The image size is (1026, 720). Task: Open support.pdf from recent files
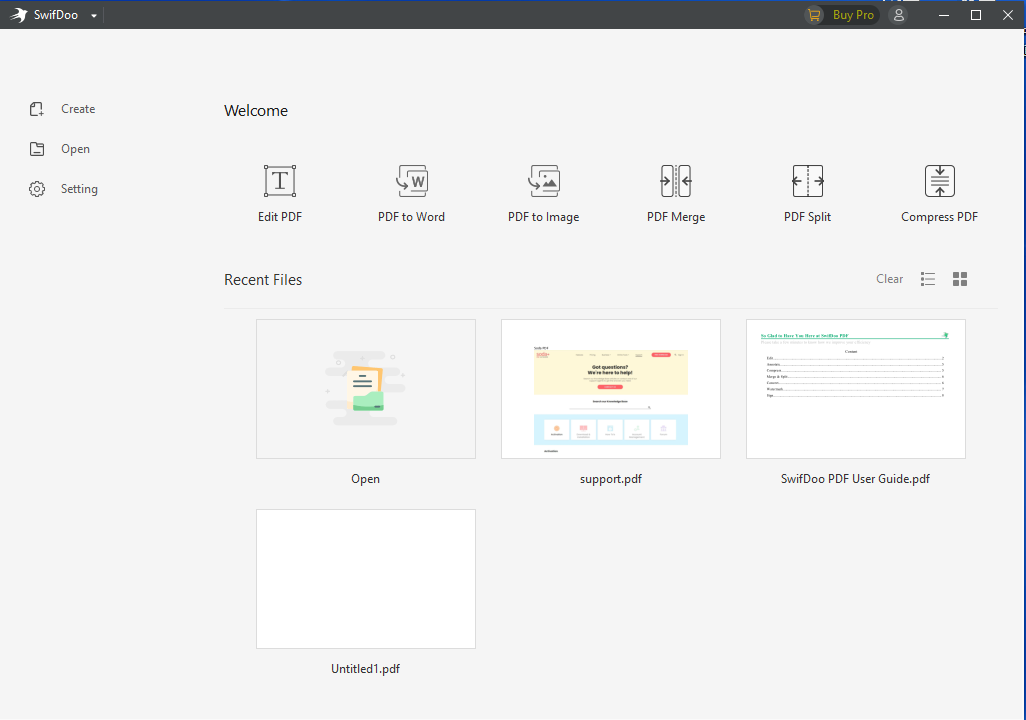click(610, 389)
